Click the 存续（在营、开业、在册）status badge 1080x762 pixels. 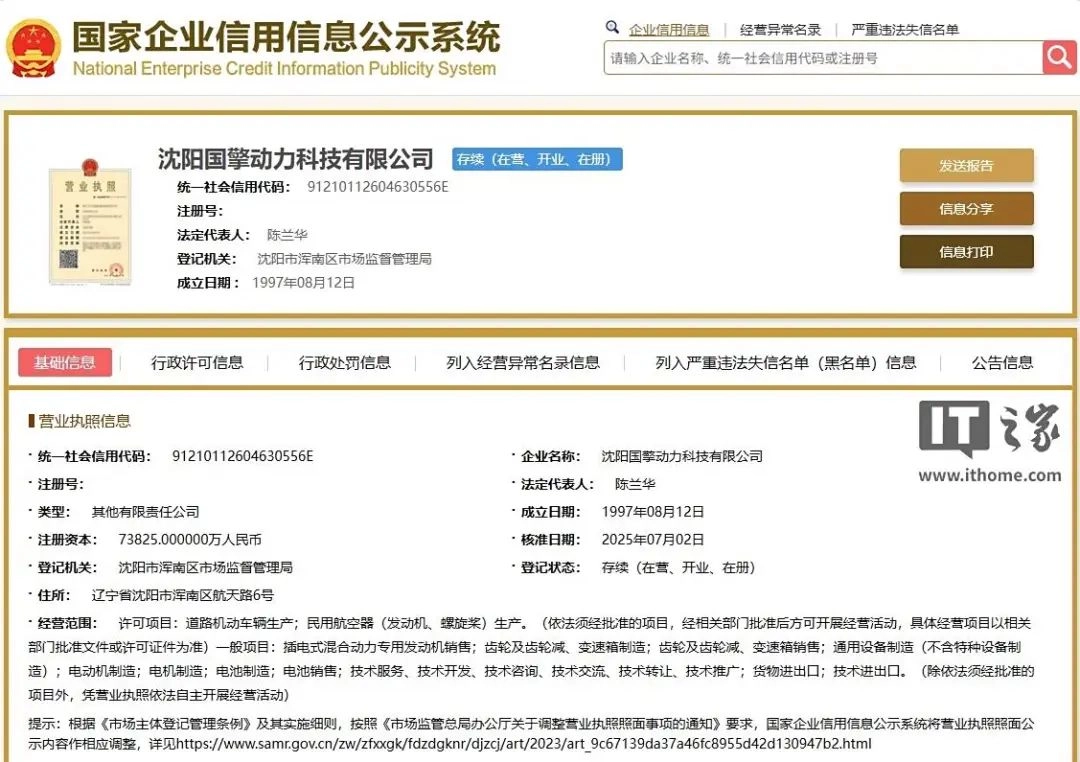tap(537, 159)
